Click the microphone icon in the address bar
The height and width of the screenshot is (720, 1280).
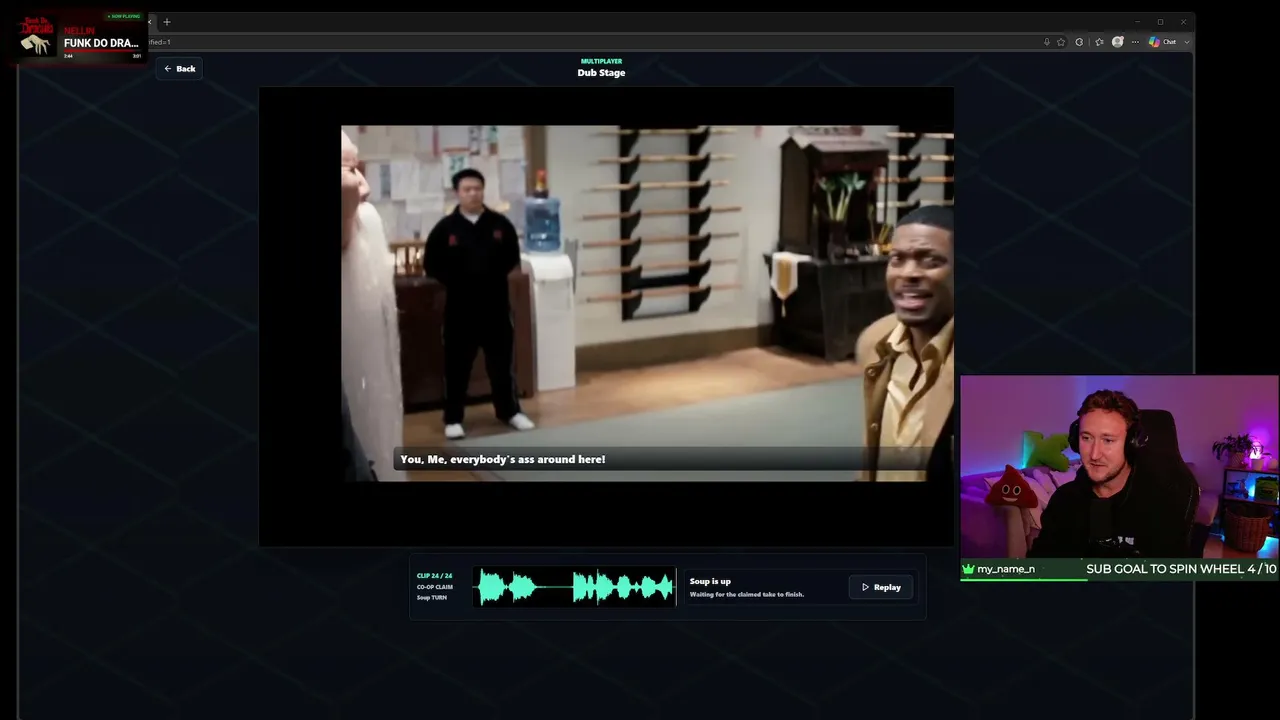(1047, 42)
